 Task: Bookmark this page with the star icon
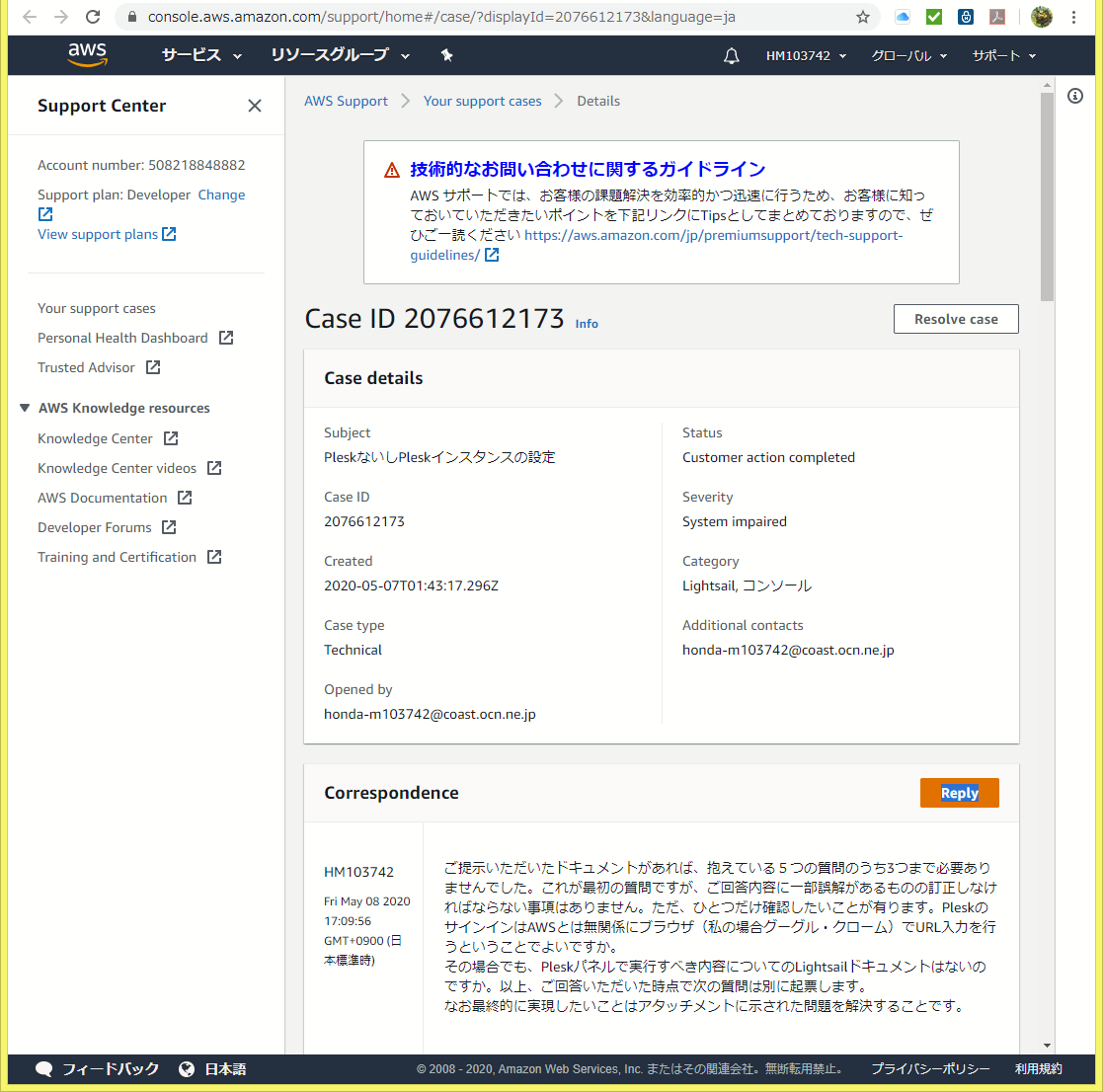click(863, 17)
